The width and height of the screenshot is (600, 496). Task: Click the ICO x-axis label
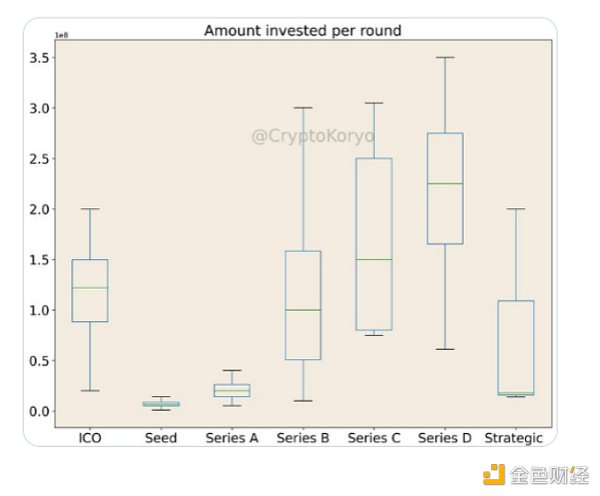pyautogui.click(x=90, y=438)
